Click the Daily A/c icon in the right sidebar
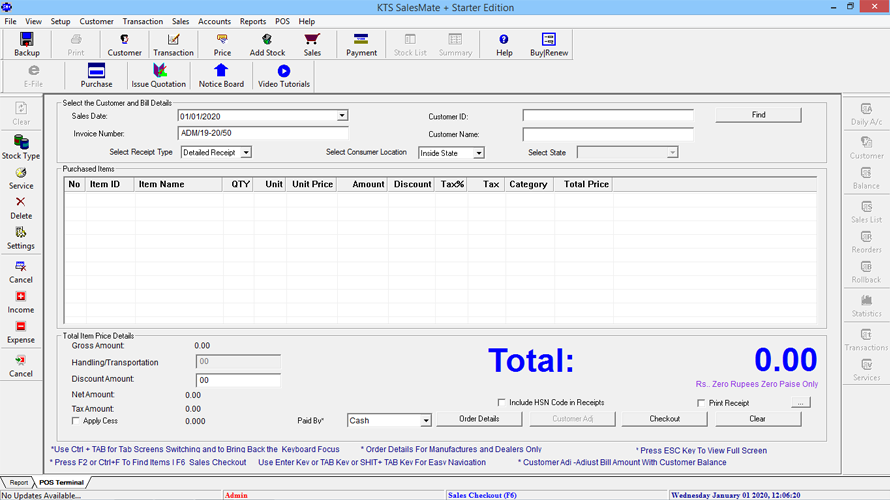This screenshot has height=500, width=890. coord(866,114)
